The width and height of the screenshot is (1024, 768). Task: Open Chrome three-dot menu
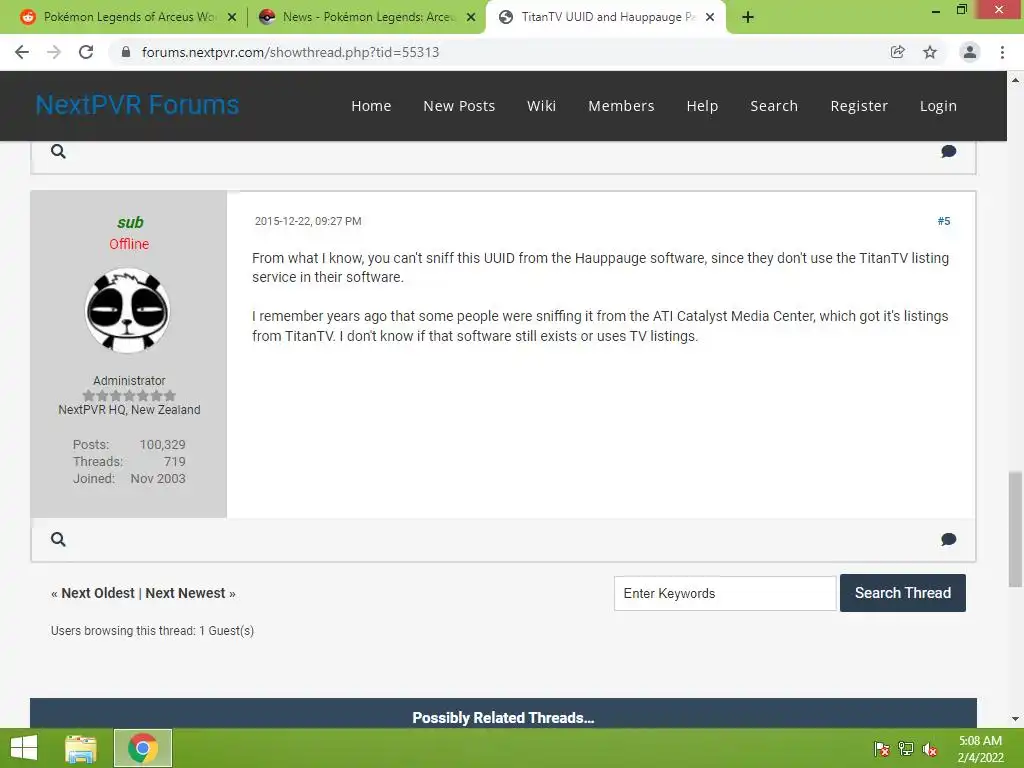click(1002, 52)
